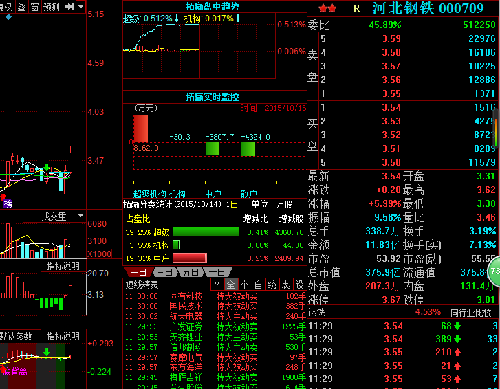The height and width of the screenshot is (389, 500).
Task: Open 指标说明 link above the MACD panel
Action: pyautogui.click(x=63, y=266)
